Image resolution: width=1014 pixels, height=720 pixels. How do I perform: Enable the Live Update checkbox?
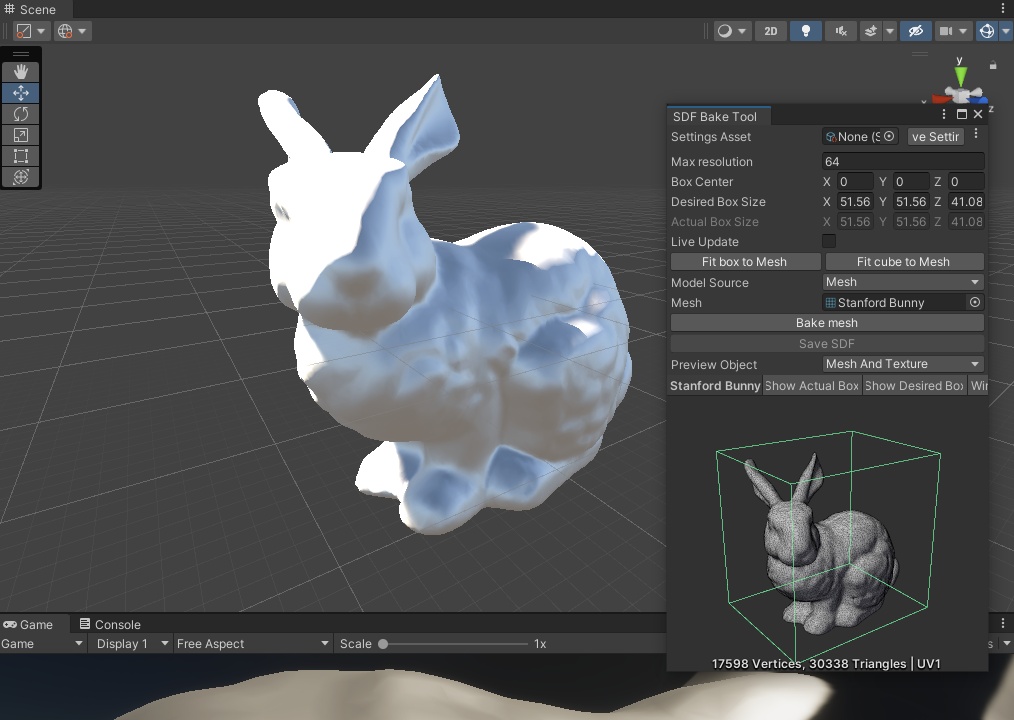pos(828,241)
